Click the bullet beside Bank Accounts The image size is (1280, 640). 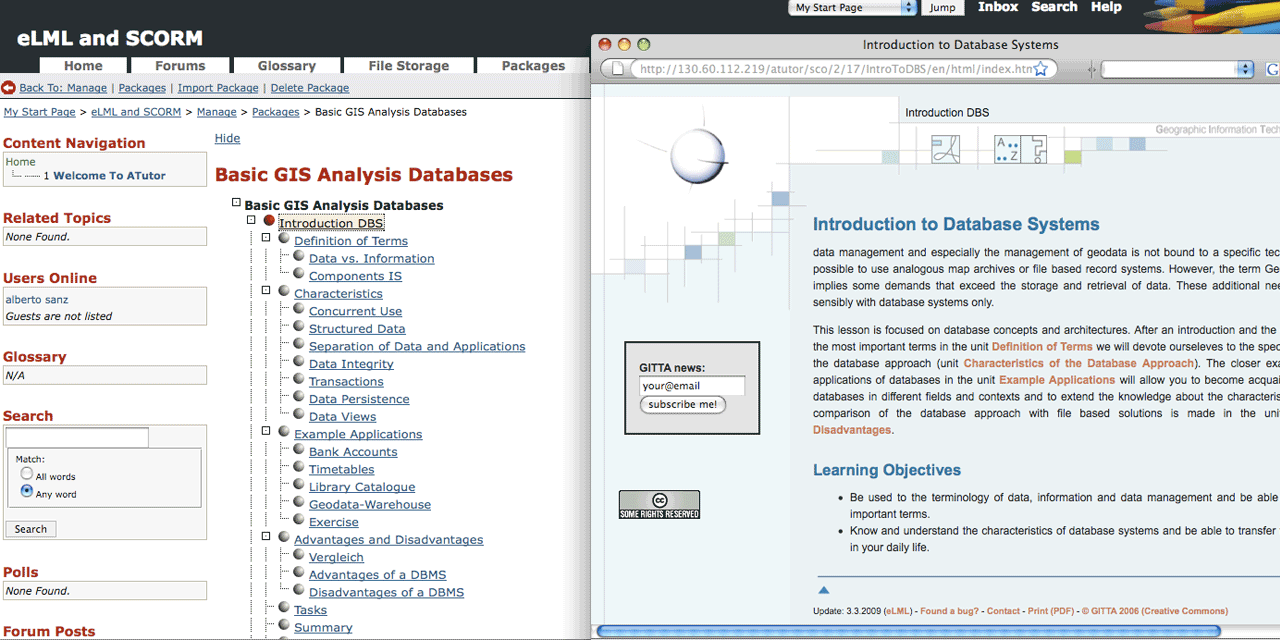click(x=299, y=449)
